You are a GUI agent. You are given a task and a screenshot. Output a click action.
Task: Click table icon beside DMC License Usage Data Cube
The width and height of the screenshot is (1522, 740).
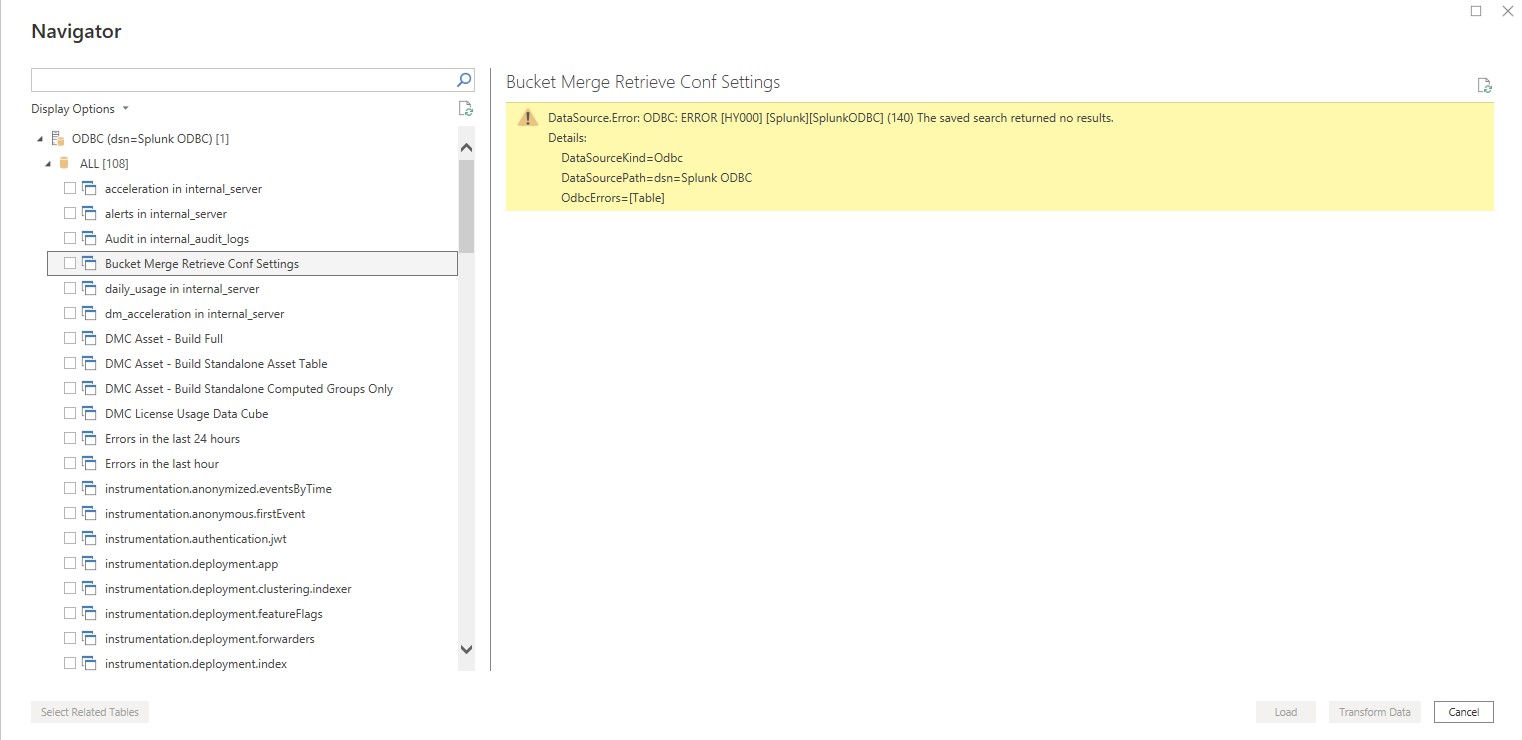[89, 413]
